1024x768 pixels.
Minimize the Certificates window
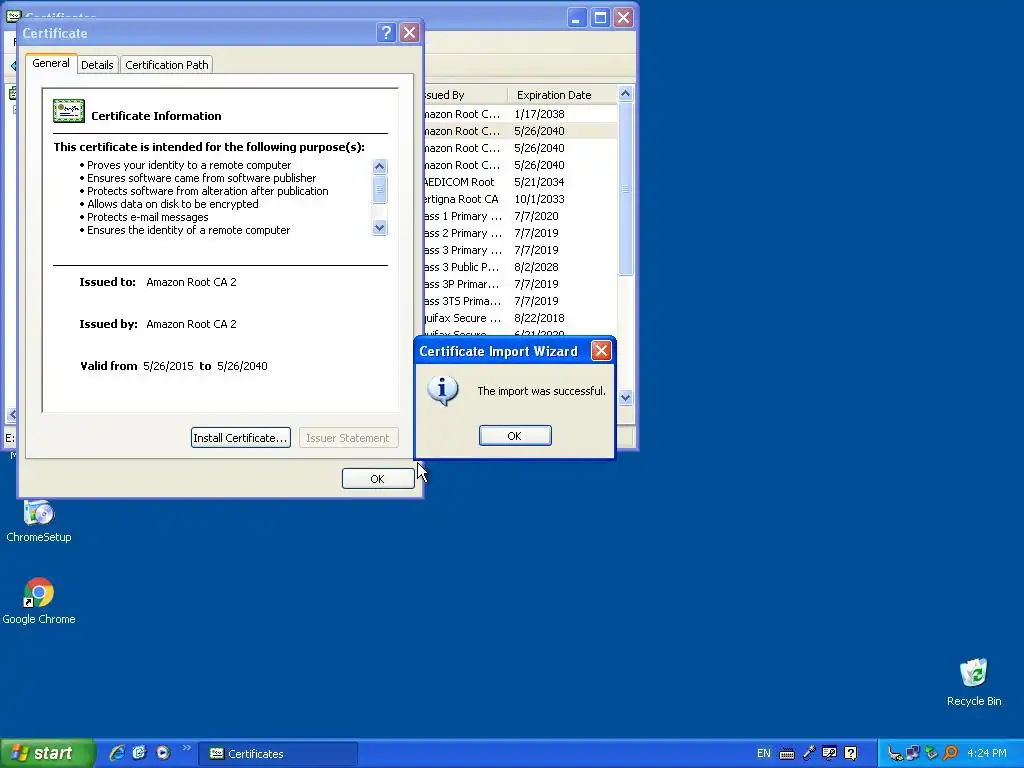pyautogui.click(x=576, y=18)
